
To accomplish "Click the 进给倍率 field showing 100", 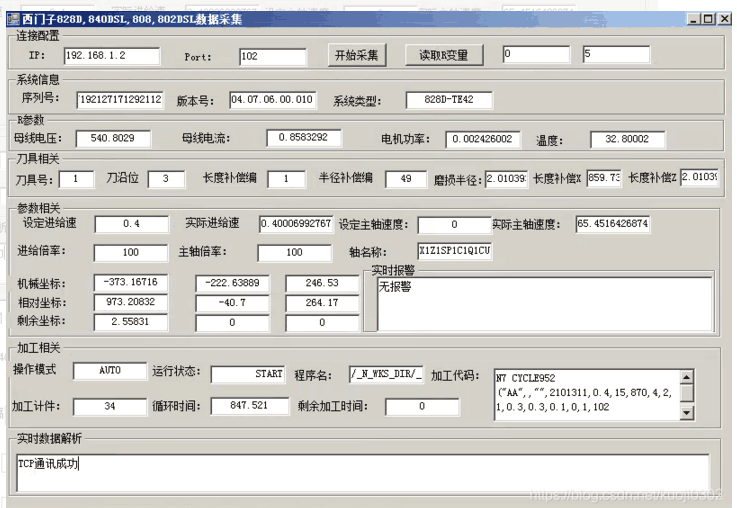I will point(131,253).
